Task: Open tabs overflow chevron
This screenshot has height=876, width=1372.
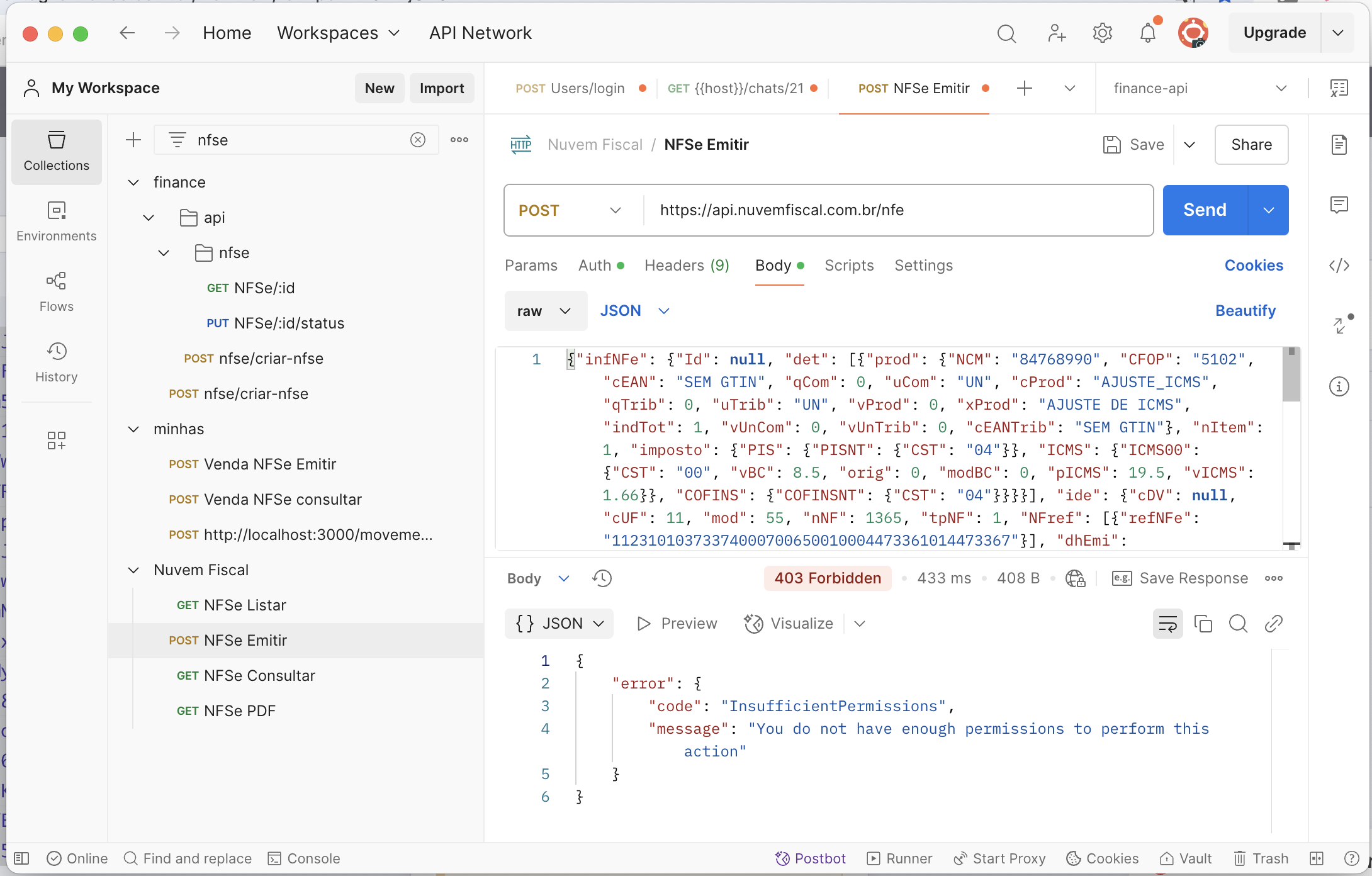Action: coord(1070,89)
